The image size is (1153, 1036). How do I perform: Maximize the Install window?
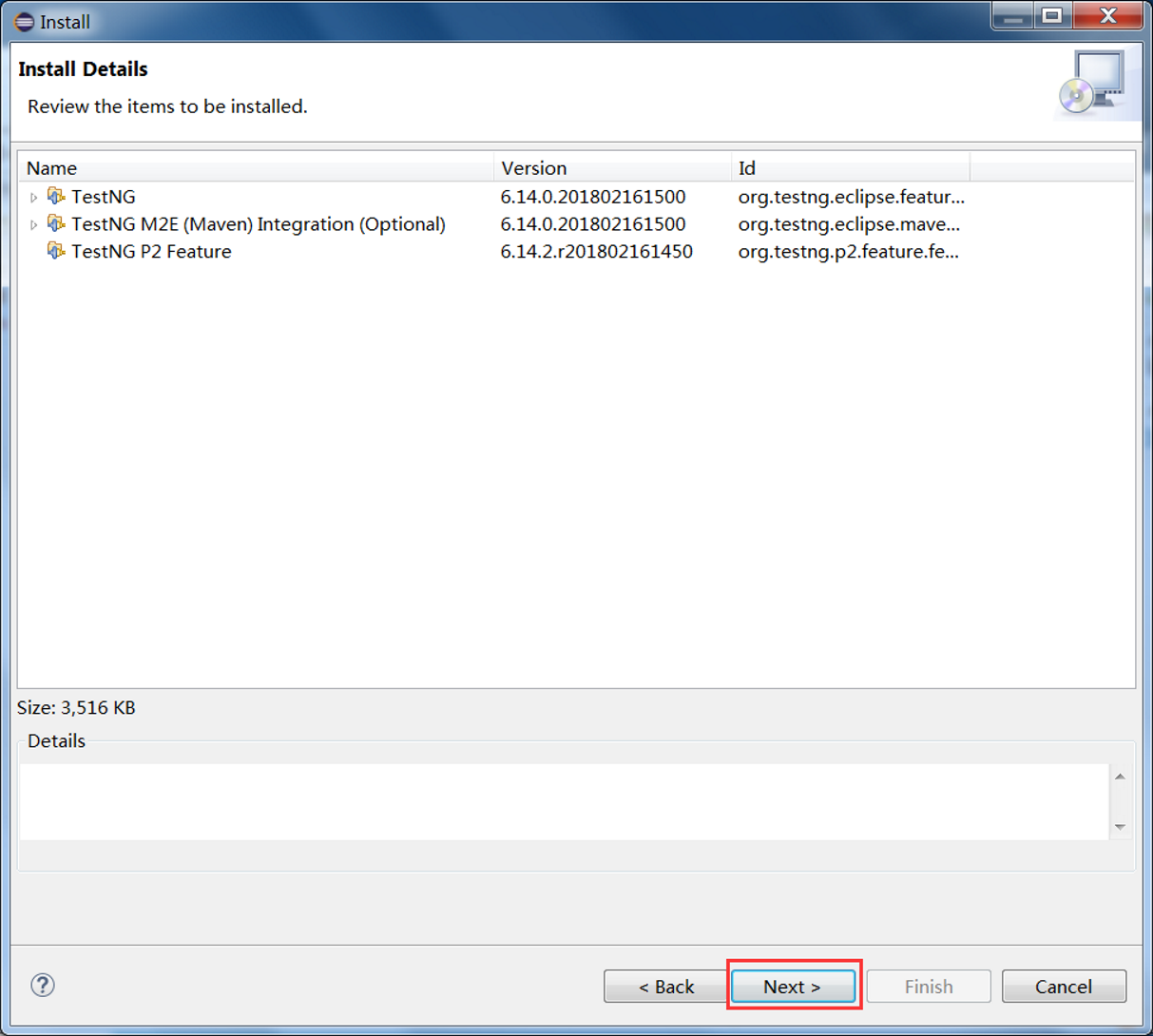1052,16
